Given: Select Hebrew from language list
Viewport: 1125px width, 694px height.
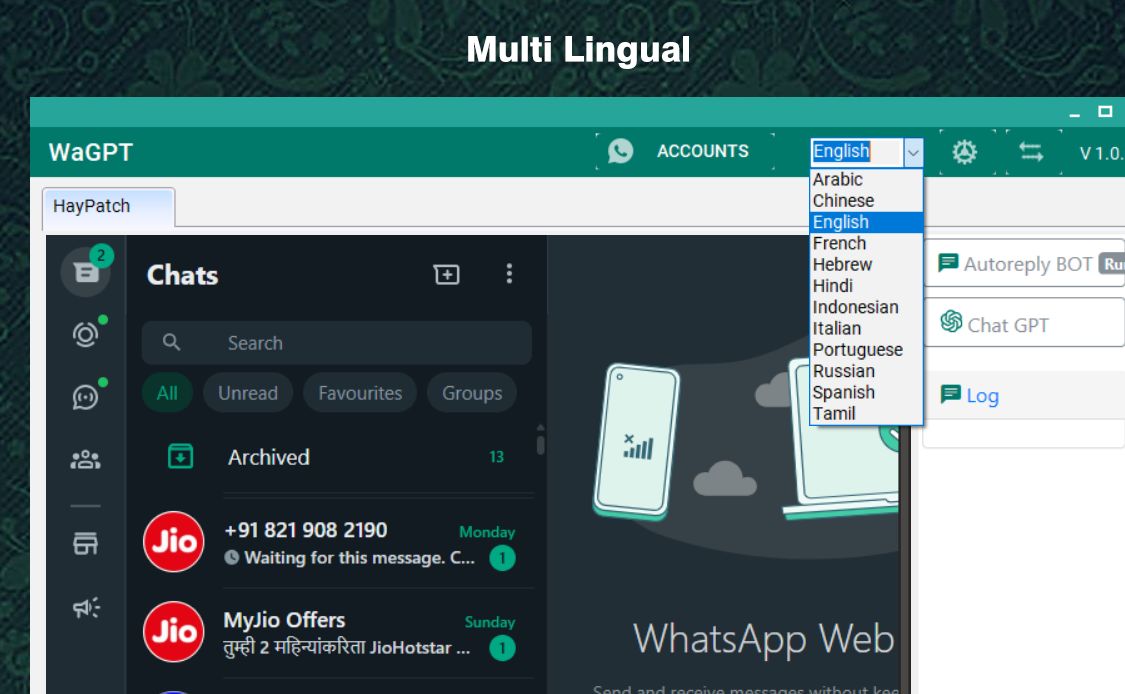Looking at the screenshot, I should pyautogui.click(x=866, y=265).
